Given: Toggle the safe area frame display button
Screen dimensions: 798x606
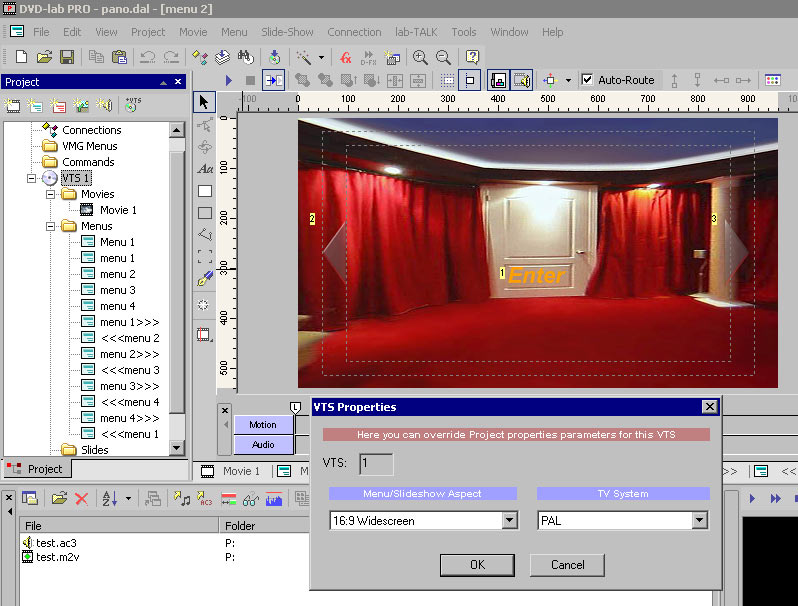Looking at the screenshot, I should click(x=471, y=80).
